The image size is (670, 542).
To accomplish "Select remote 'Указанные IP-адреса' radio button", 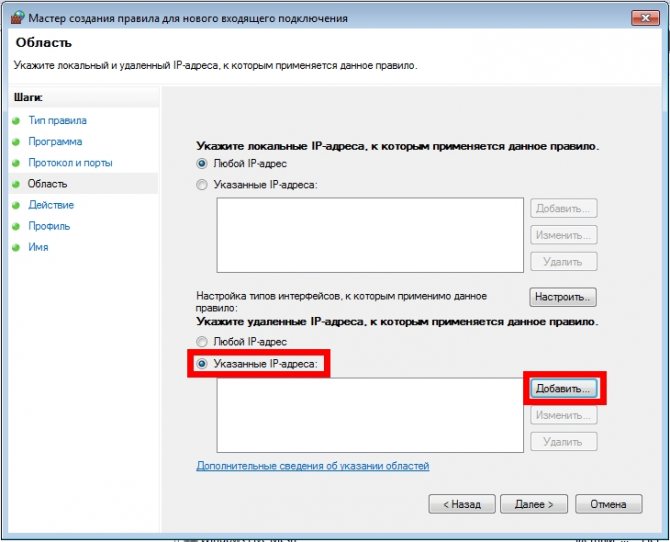I will [x=202, y=364].
